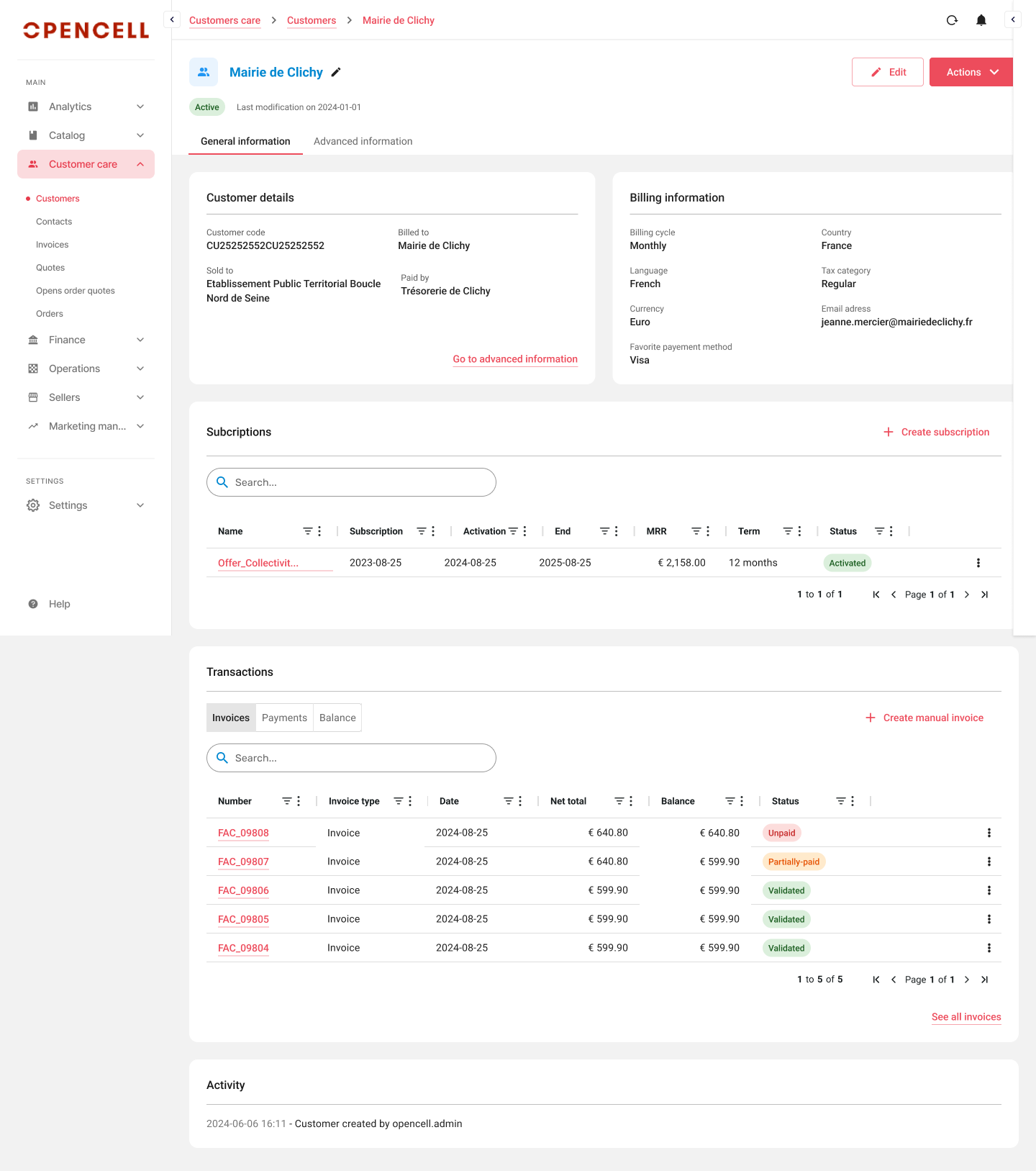
Task: Click Customers breadcrumb link
Action: (x=312, y=20)
